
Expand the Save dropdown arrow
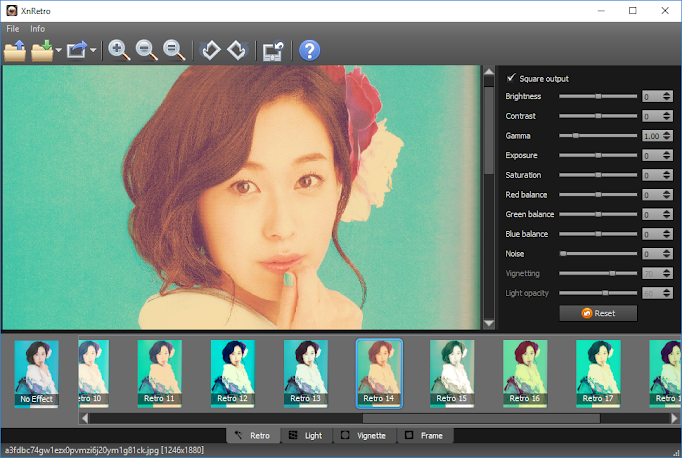click(x=59, y=50)
